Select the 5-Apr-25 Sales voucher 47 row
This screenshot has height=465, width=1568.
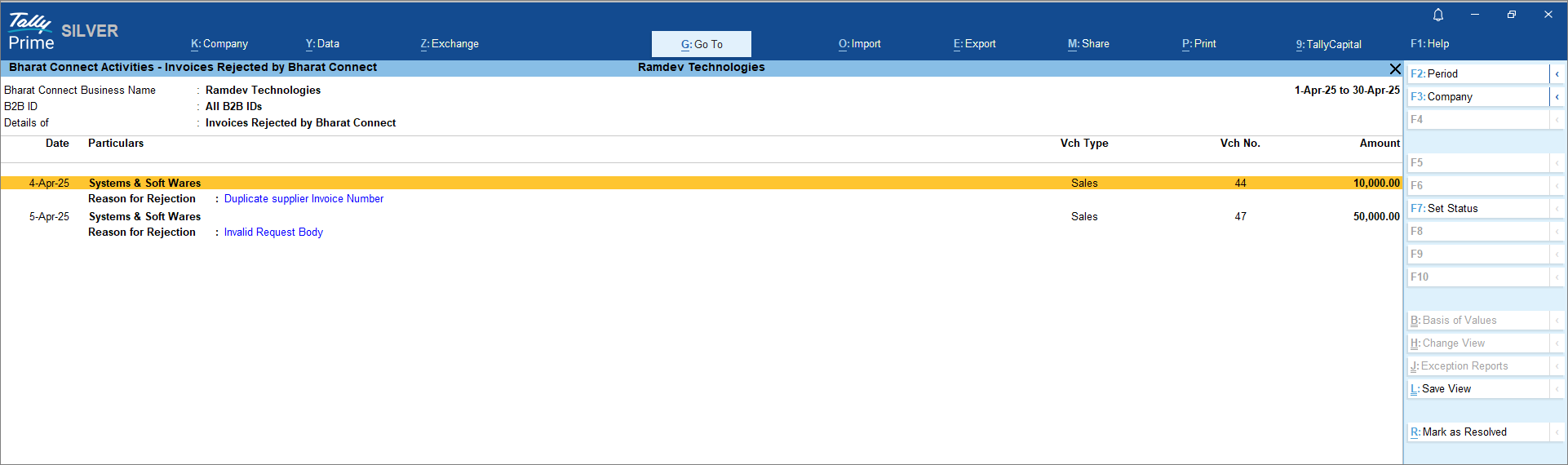tap(700, 217)
